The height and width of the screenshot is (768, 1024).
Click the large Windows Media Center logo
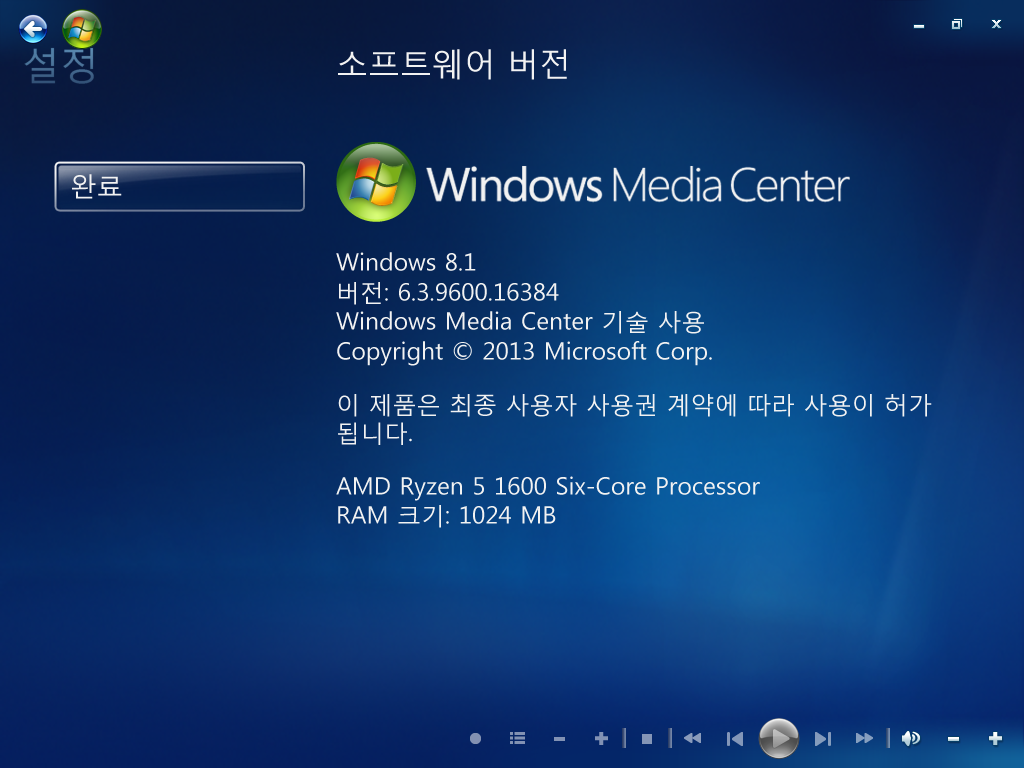[x=592, y=183]
